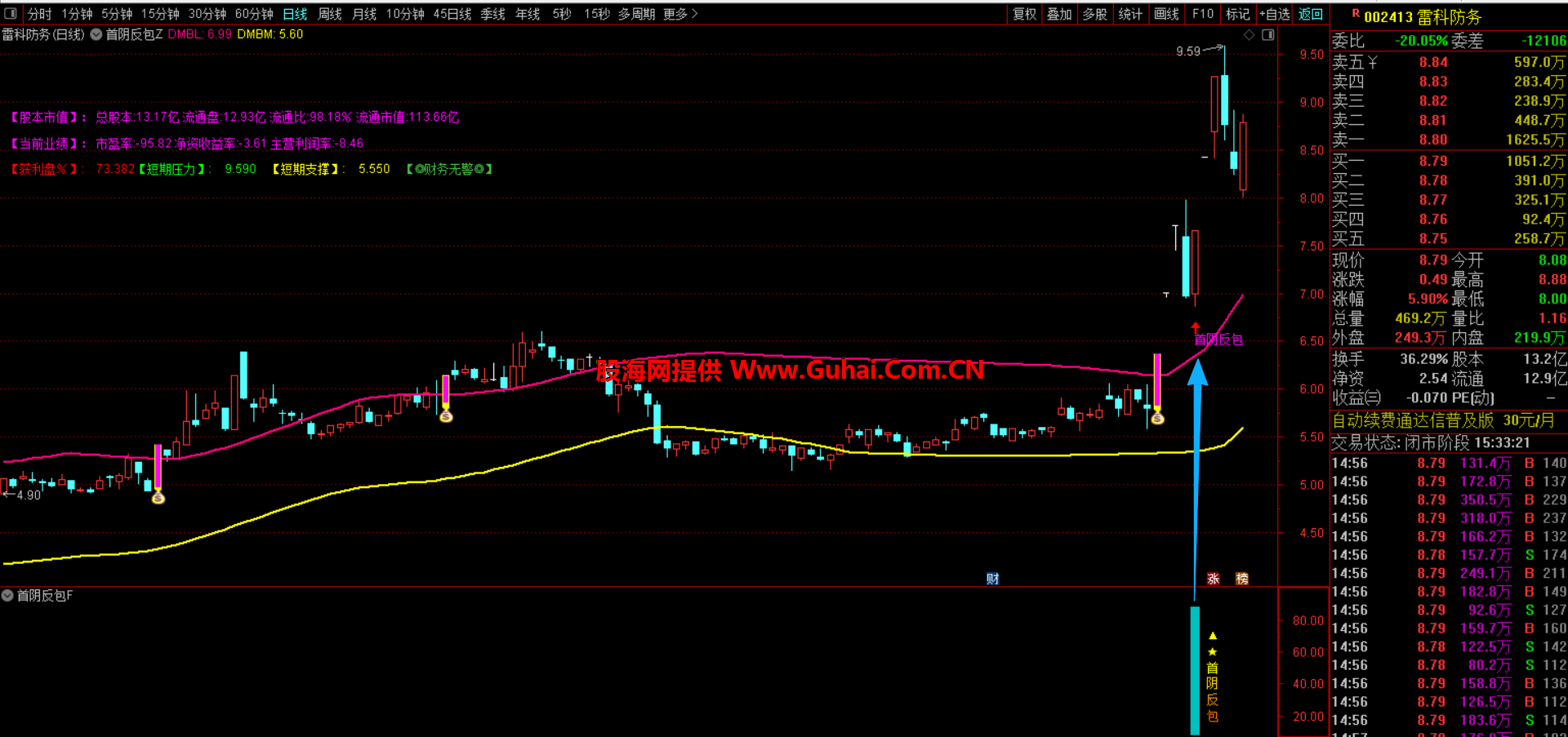Click the 财 financial marker icon
This screenshot has height=737, width=1568.
click(992, 579)
